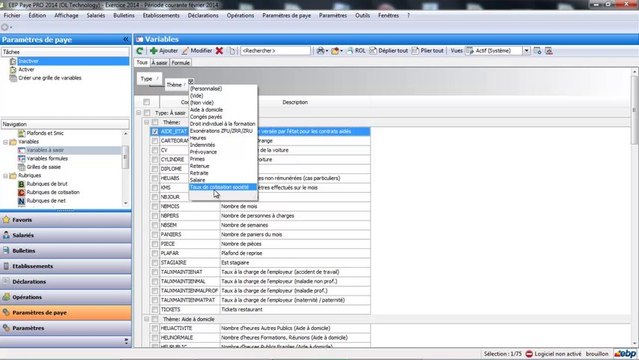Viewport: 639px width, 360px height.
Task: Check the NBMOIS row checkbox
Action: [x=155, y=206]
